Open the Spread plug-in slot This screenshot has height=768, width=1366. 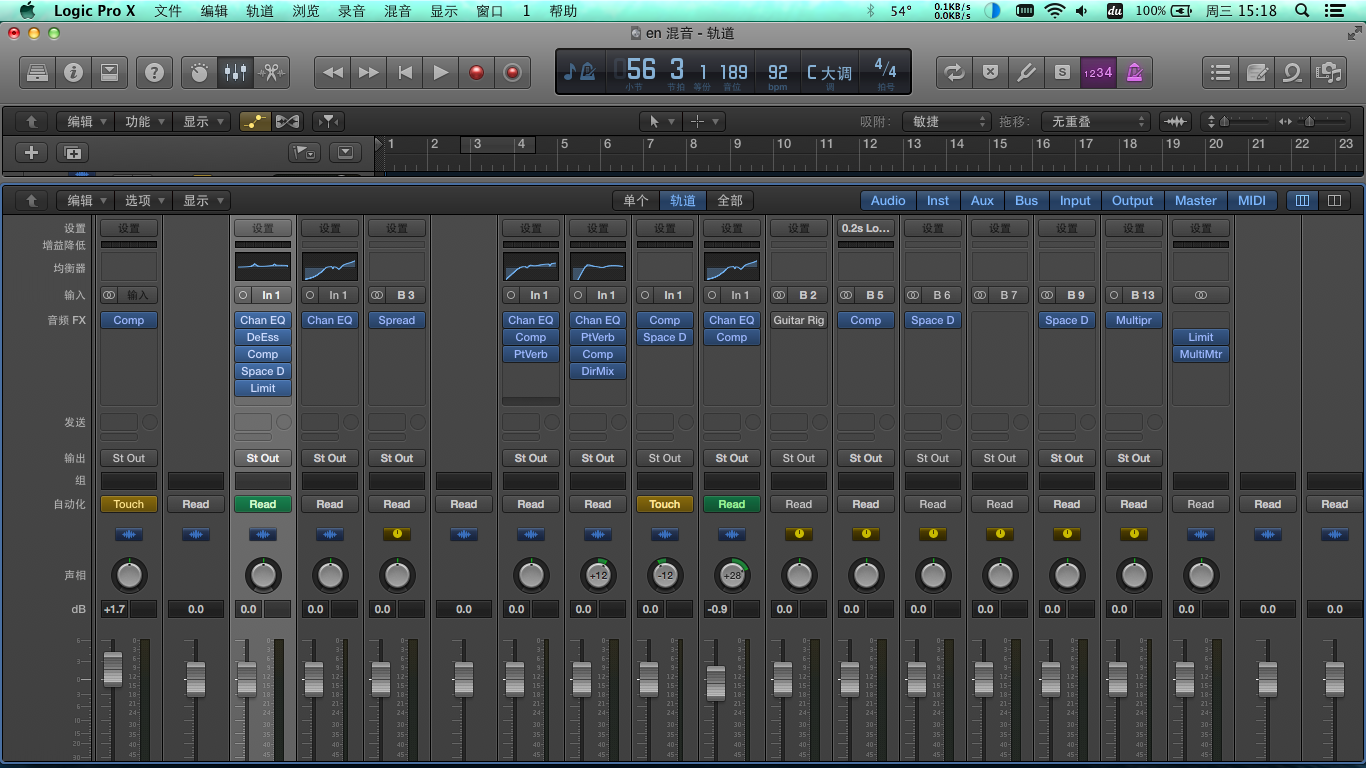(397, 320)
